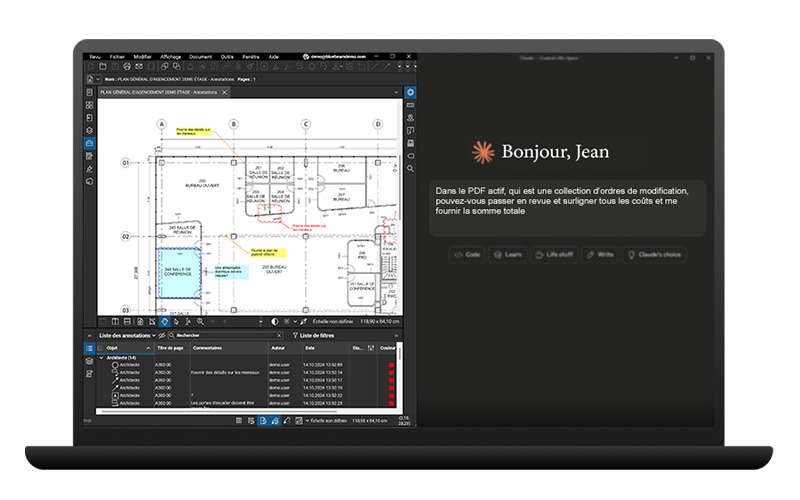Click the split view horizontal icon below the document
Image resolution: width=800 pixels, height=500 pixels.
[x=127, y=321]
